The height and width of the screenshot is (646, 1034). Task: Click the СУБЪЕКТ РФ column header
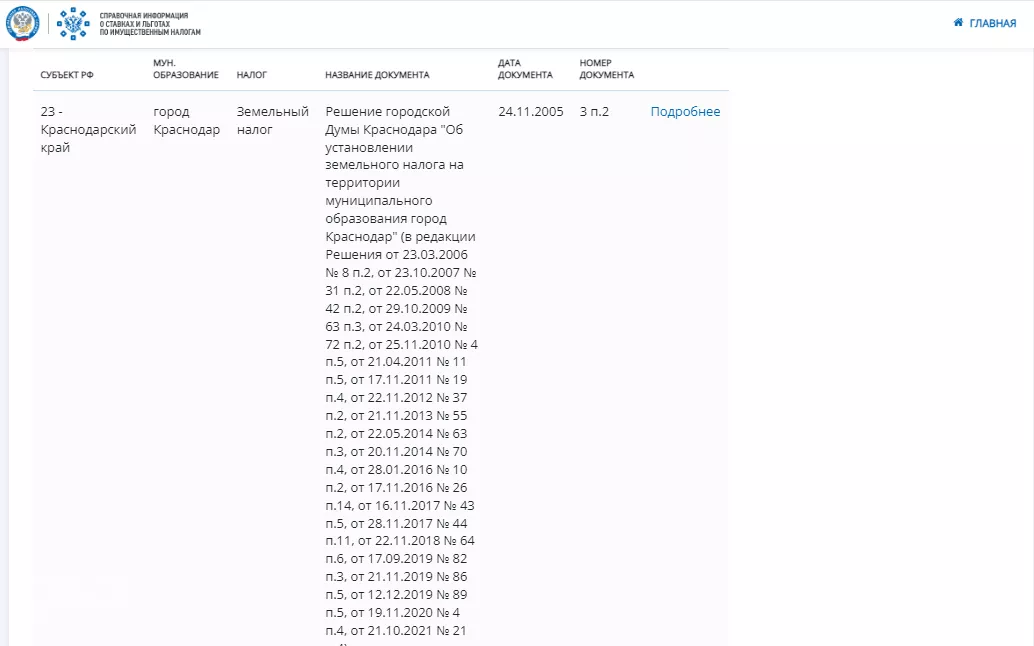tap(67, 75)
